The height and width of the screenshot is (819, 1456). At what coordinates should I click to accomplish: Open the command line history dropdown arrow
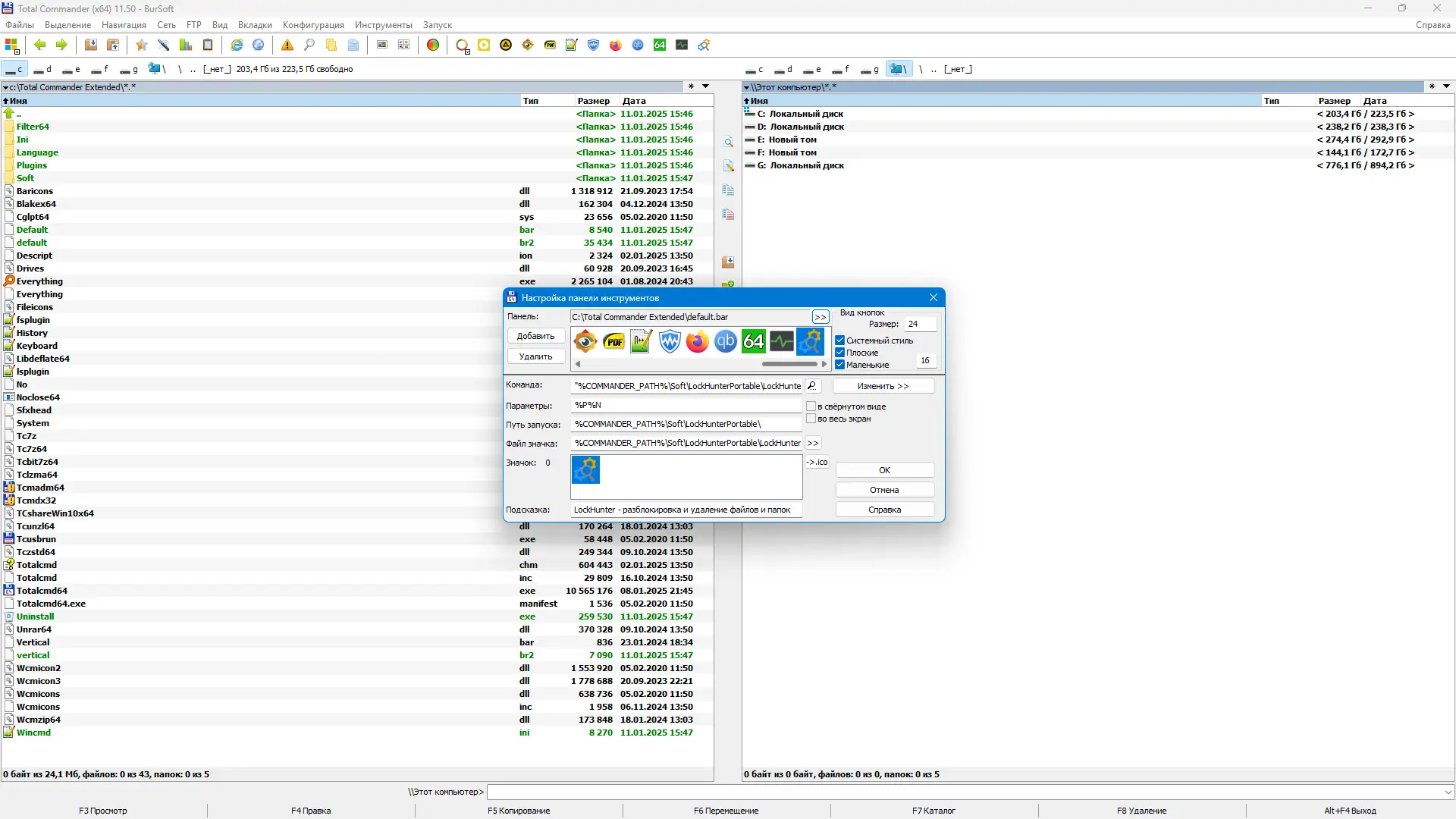(1448, 792)
